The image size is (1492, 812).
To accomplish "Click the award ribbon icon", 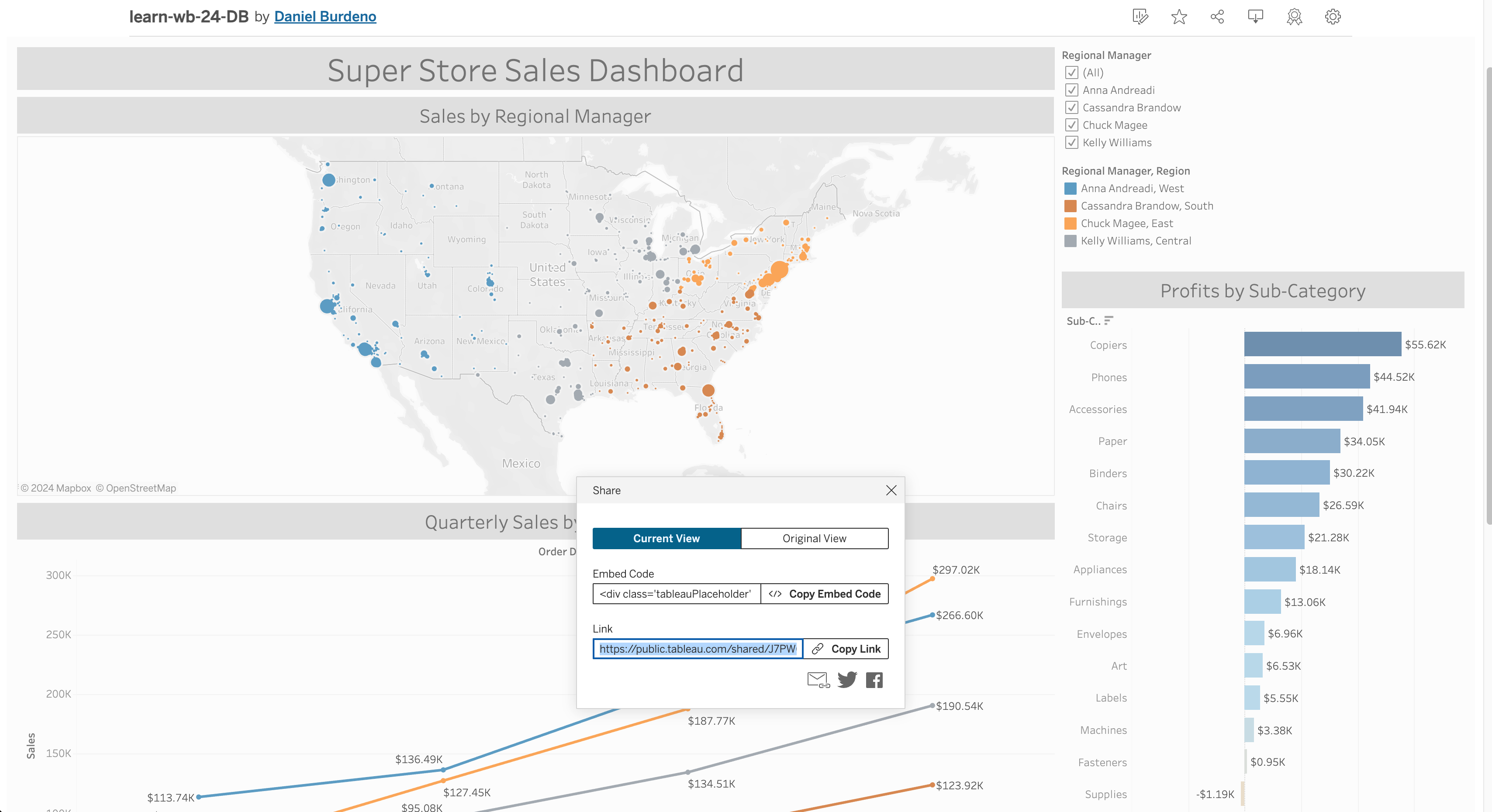I will [x=1294, y=17].
